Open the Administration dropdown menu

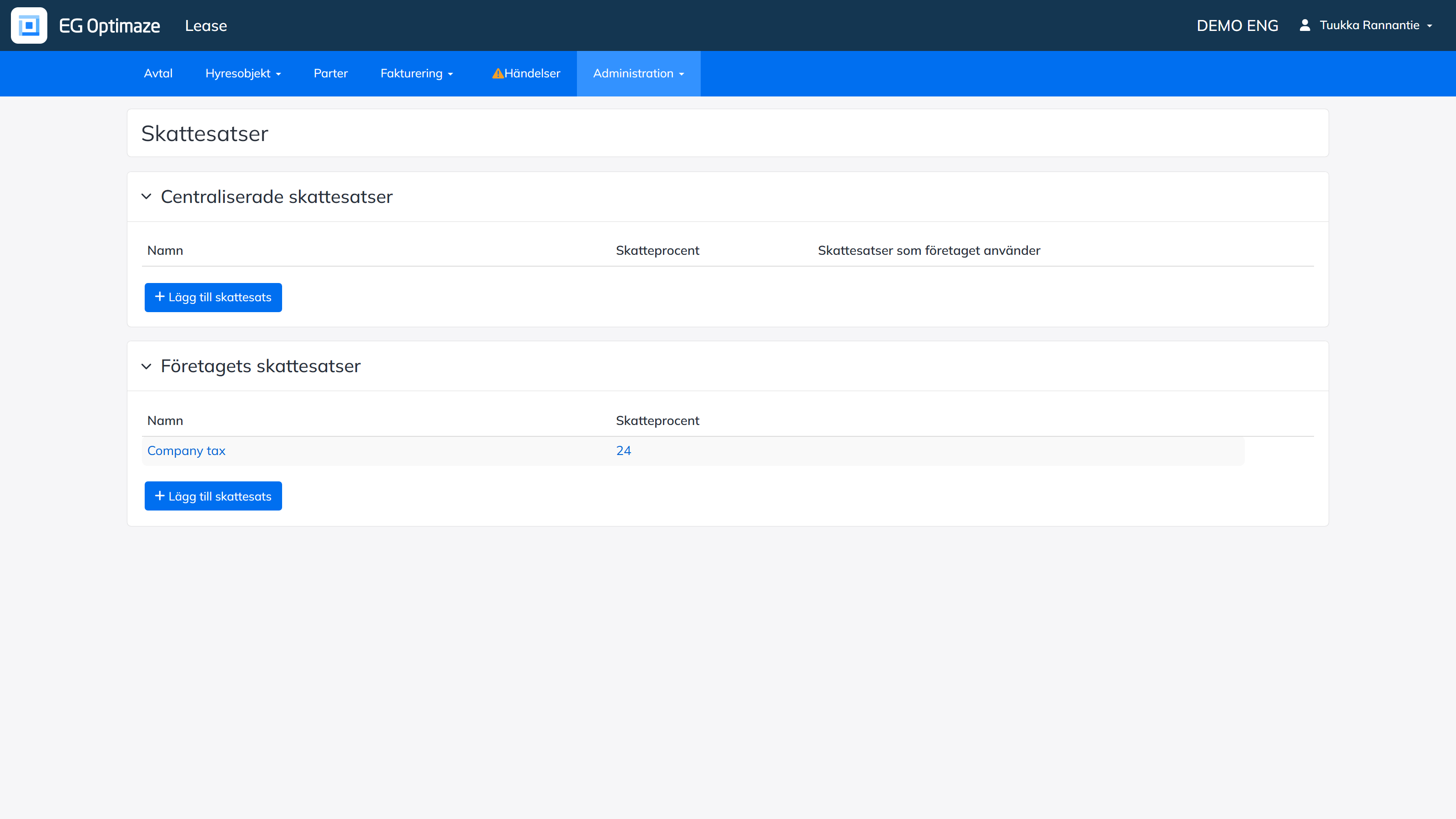(x=639, y=73)
